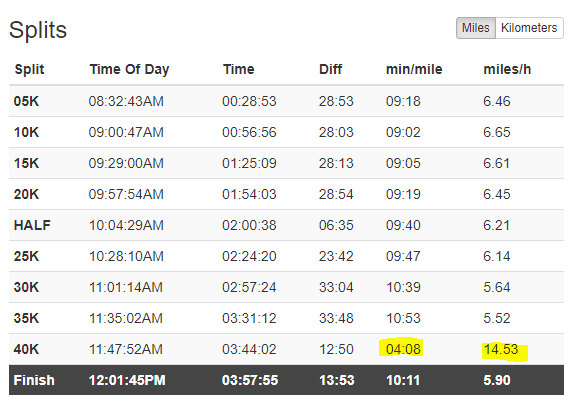Click the Splits heading

tap(38, 30)
